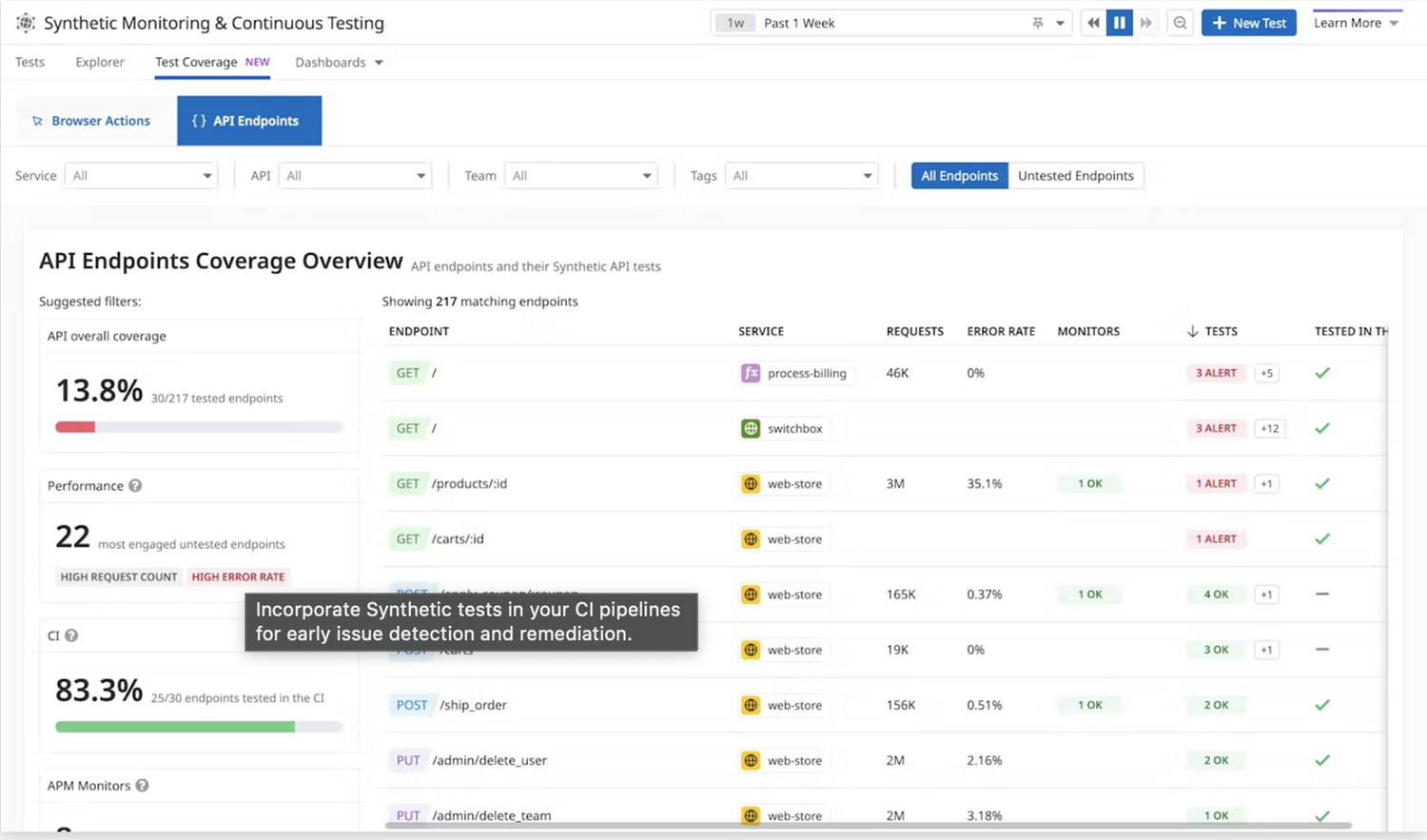1427x840 pixels.
Task: Click the 13.8% coverage figure
Action: pos(99,391)
